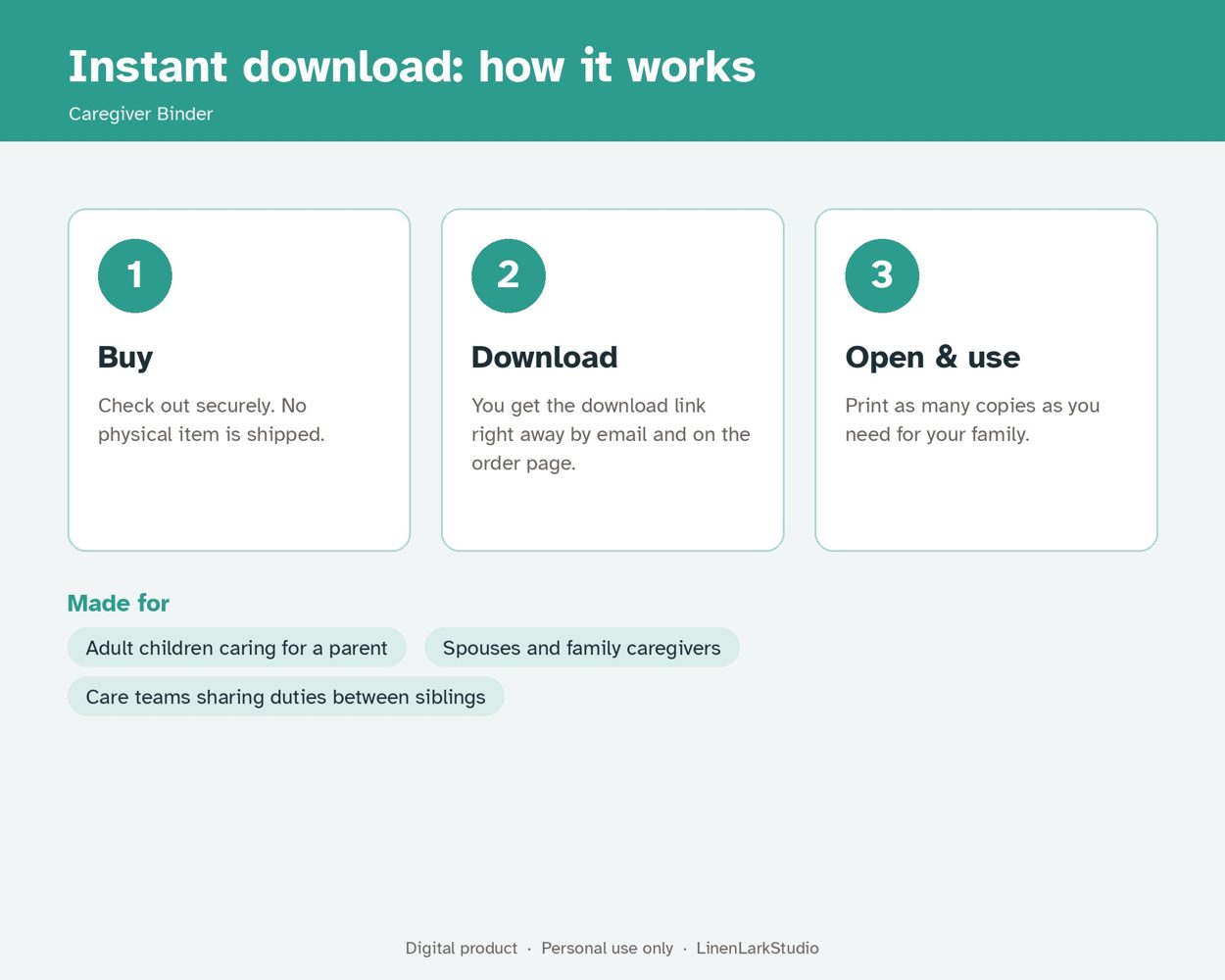
Task: Click the 'Personal use only' footer text
Action: pos(608,948)
